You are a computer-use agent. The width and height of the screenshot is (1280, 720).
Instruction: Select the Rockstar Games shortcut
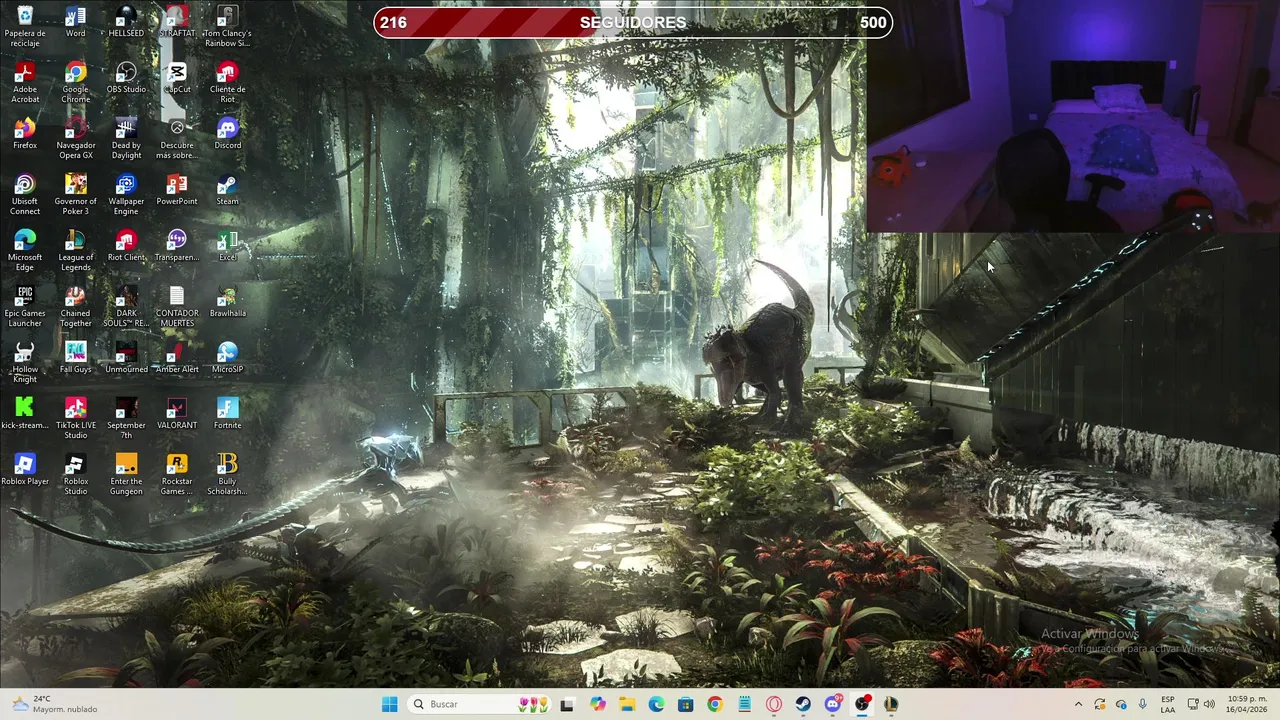[177, 474]
